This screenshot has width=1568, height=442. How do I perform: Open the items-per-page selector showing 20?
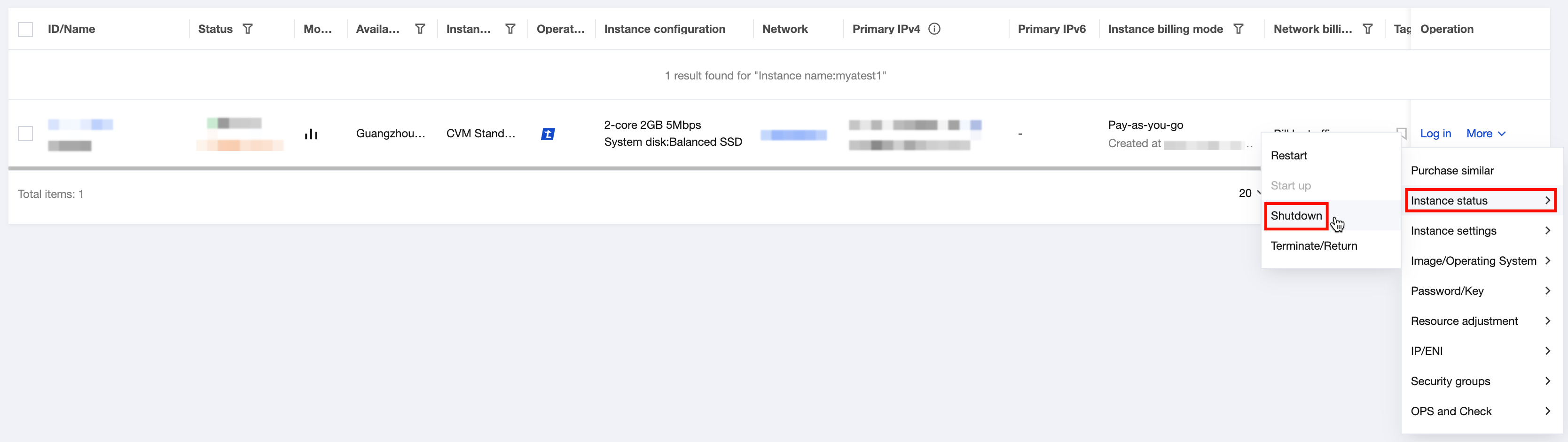(x=1249, y=193)
